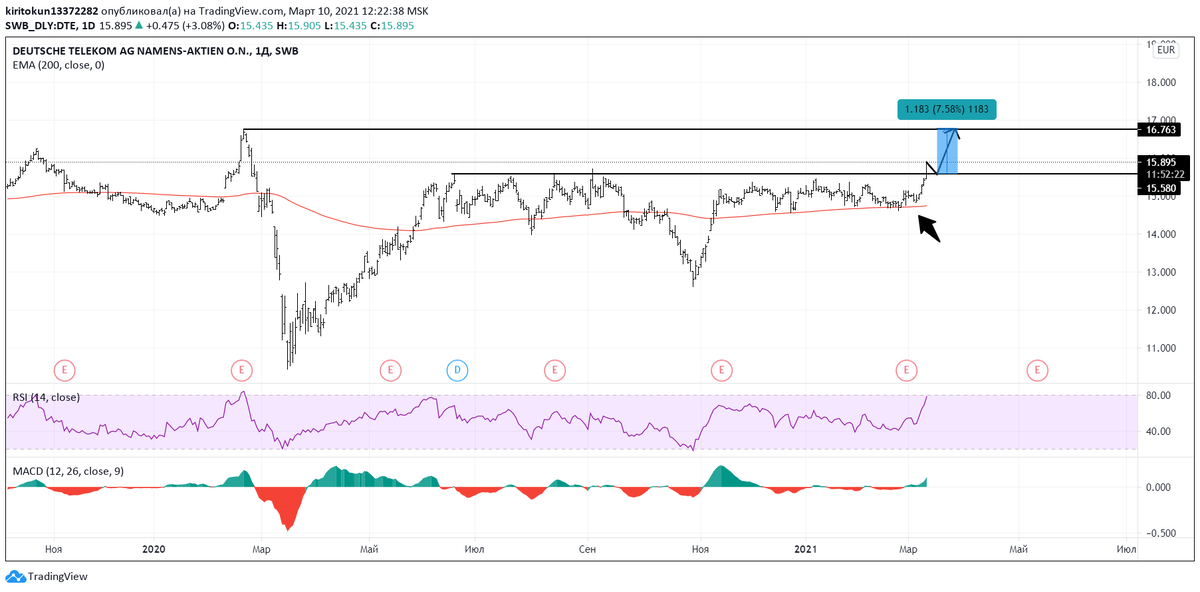Click the TradingView logo at bottom left
Screen dimensions: 1200x592
coord(47,576)
